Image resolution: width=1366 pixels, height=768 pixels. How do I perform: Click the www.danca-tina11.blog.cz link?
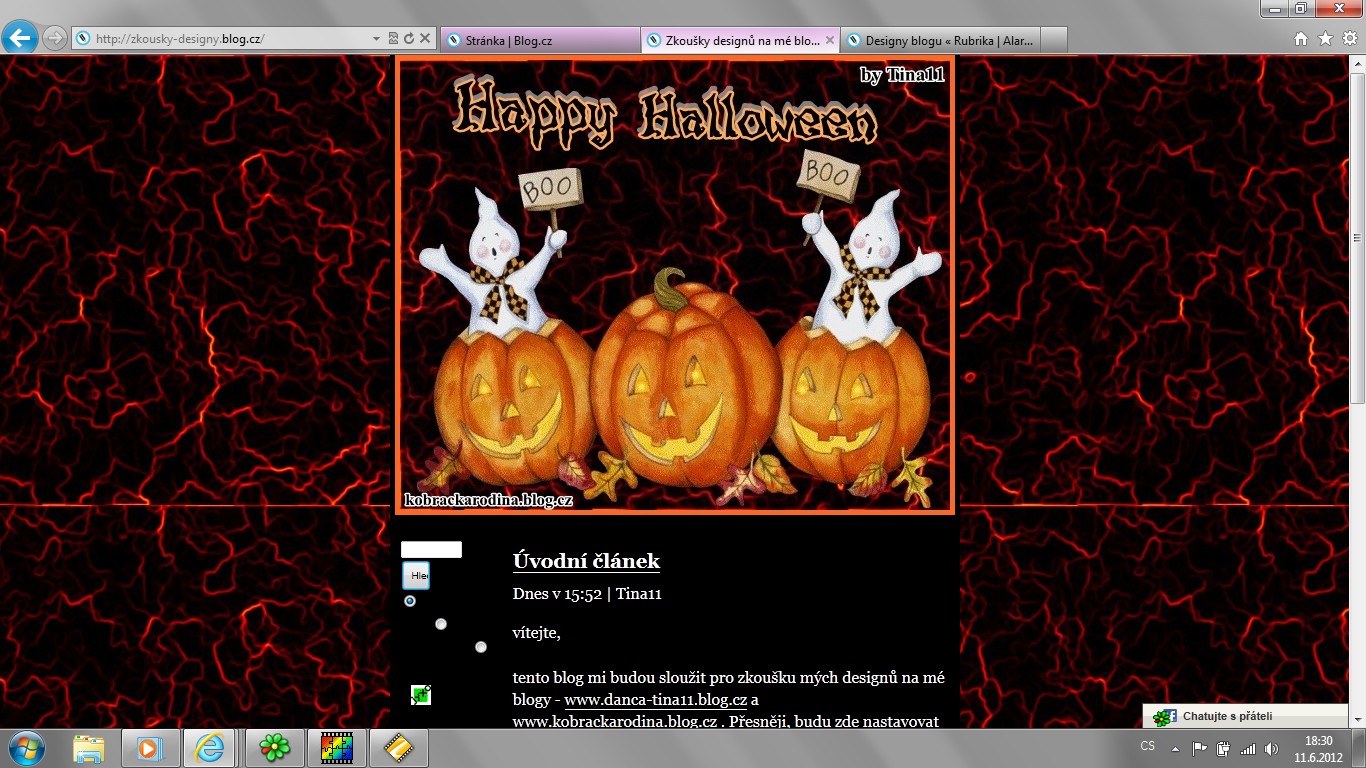click(x=655, y=699)
